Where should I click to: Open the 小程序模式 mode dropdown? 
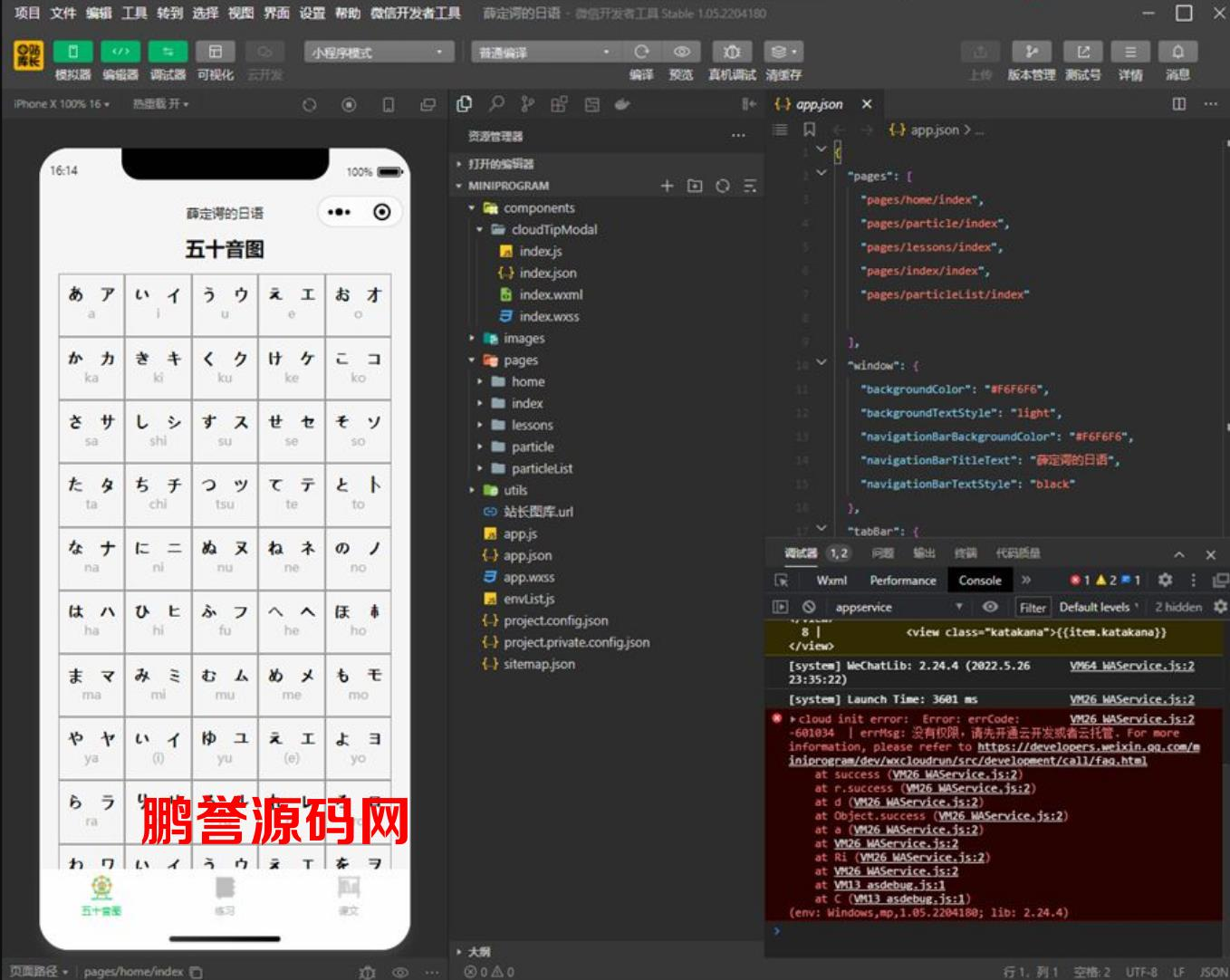click(x=379, y=53)
